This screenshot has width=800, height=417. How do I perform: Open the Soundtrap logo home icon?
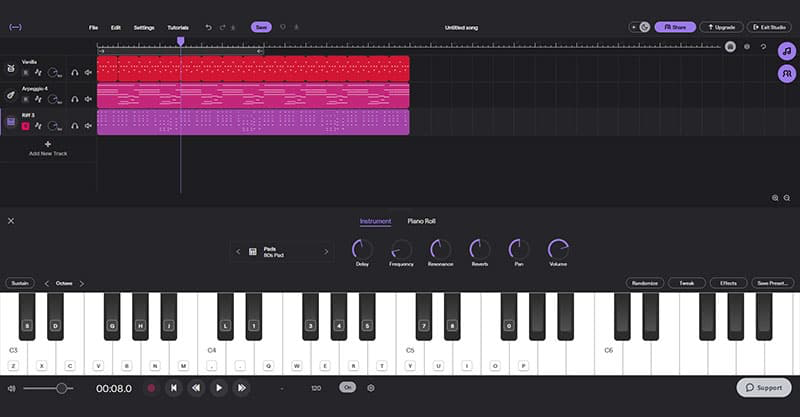tap(15, 27)
